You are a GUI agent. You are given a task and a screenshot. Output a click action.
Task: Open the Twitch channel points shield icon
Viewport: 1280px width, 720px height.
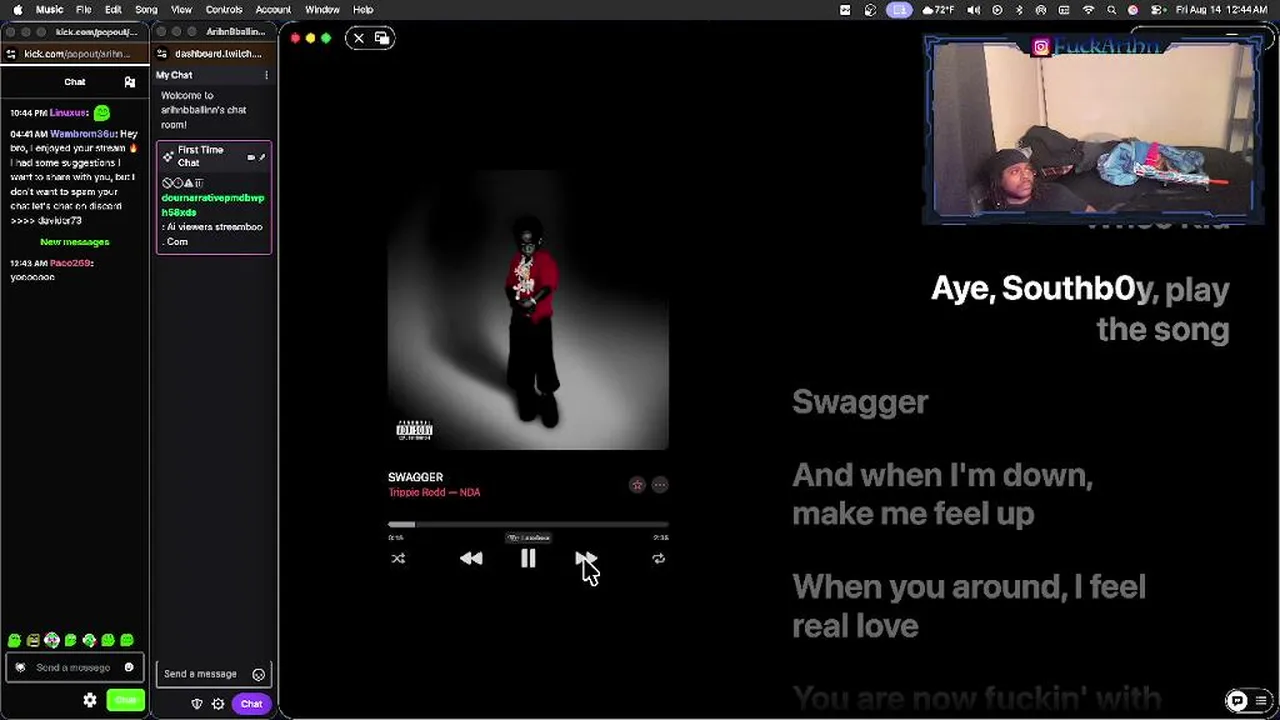pos(197,704)
